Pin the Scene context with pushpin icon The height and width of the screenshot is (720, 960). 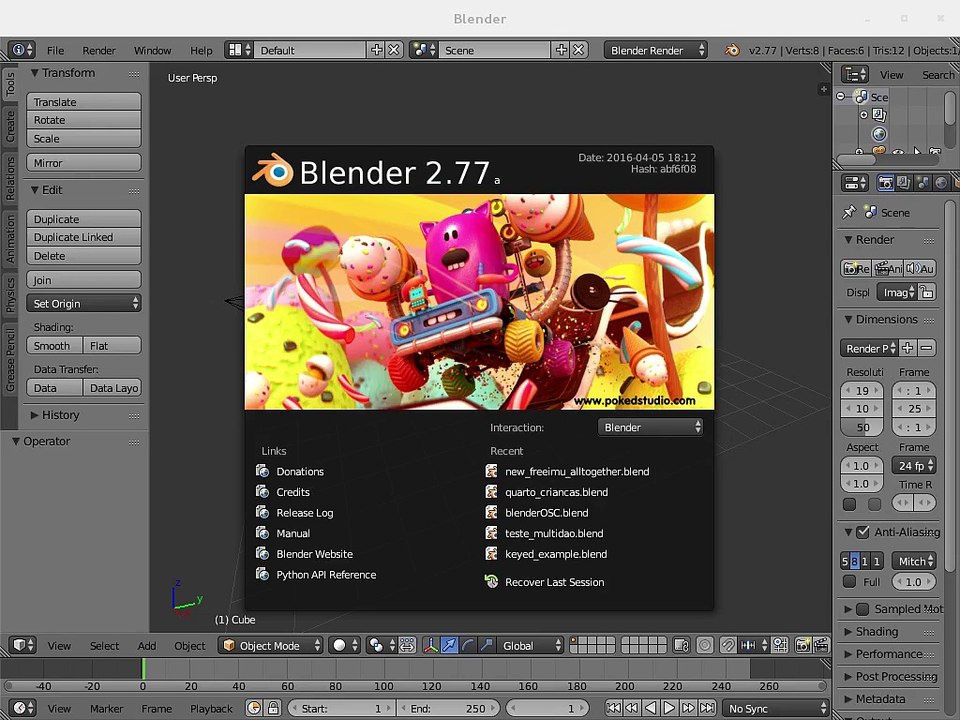[x=849, y=212]
